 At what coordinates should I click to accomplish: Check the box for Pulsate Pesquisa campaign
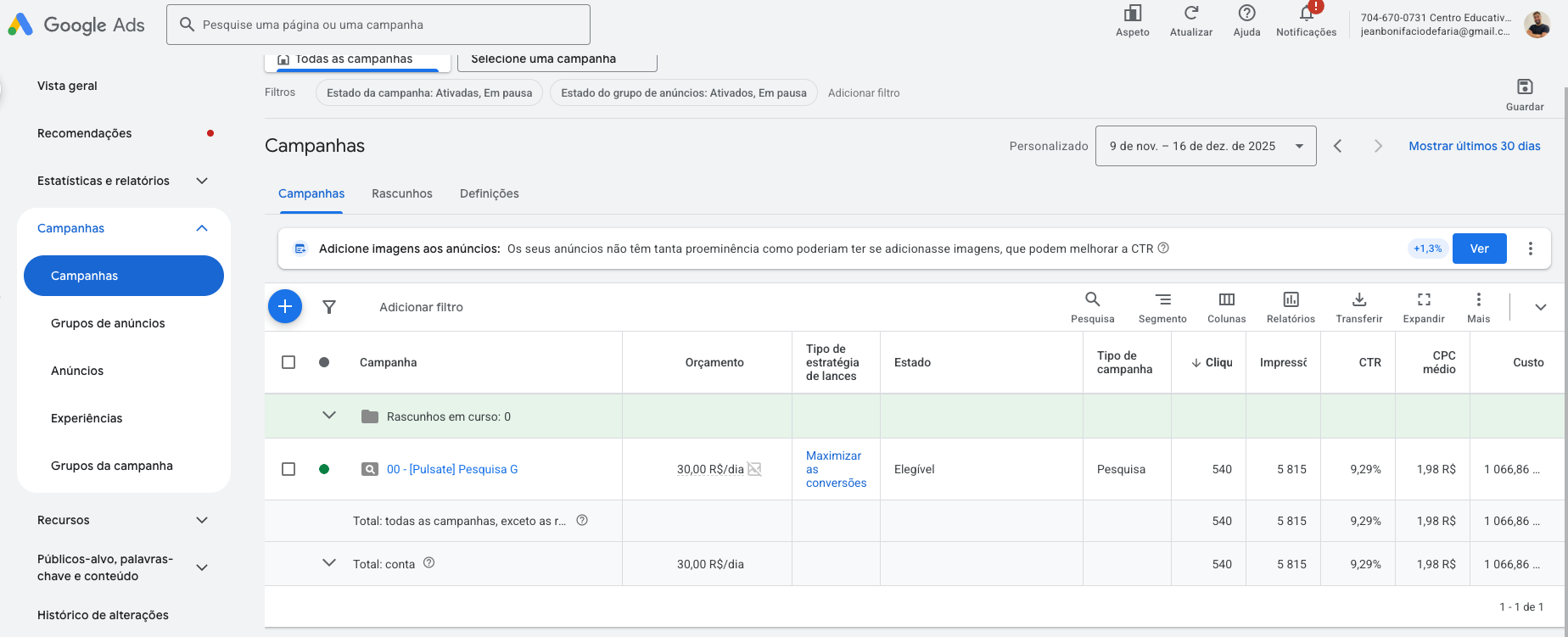pos(288,469)
